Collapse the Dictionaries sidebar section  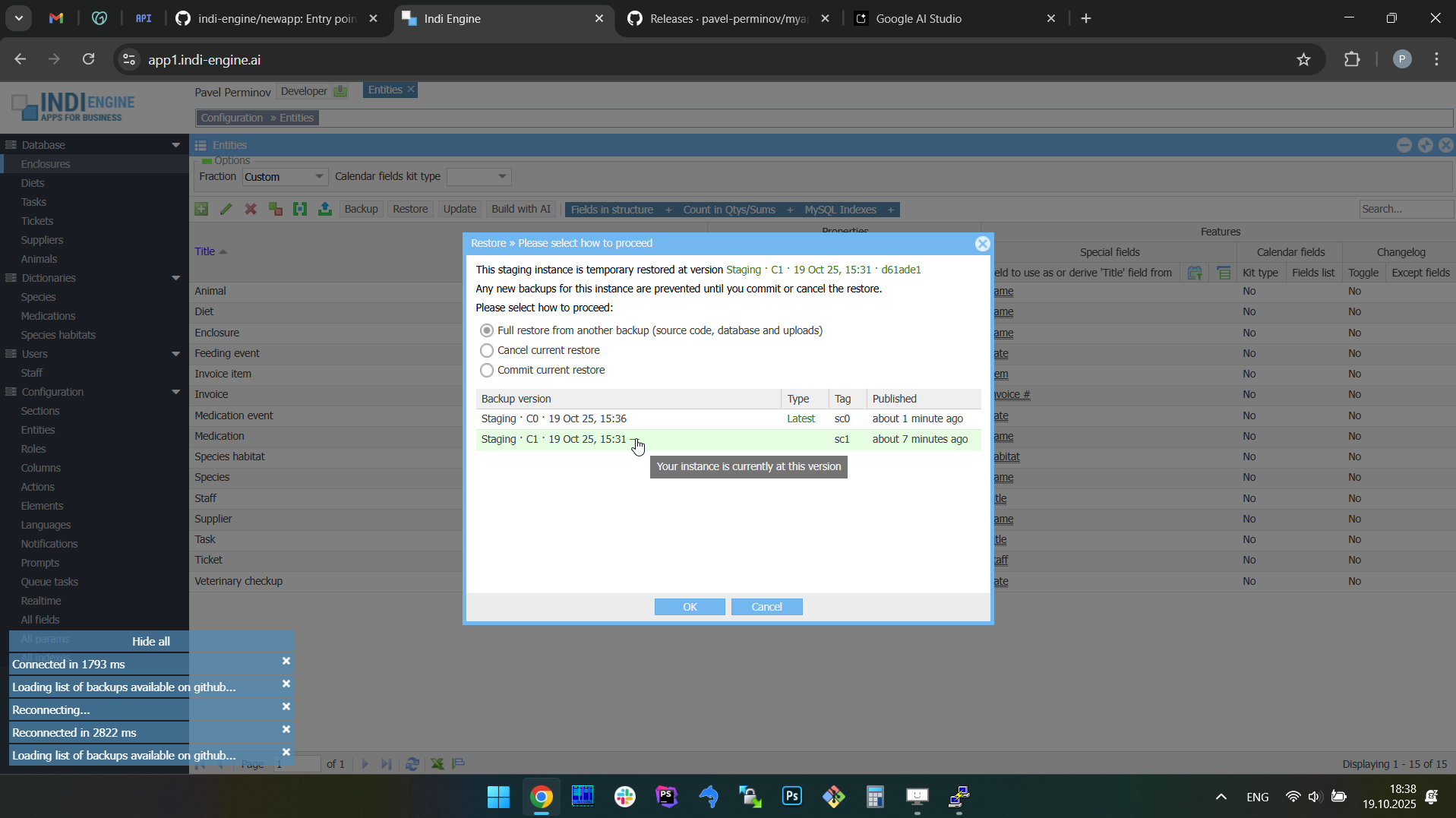pyautogui.click(x=175, y=278)
